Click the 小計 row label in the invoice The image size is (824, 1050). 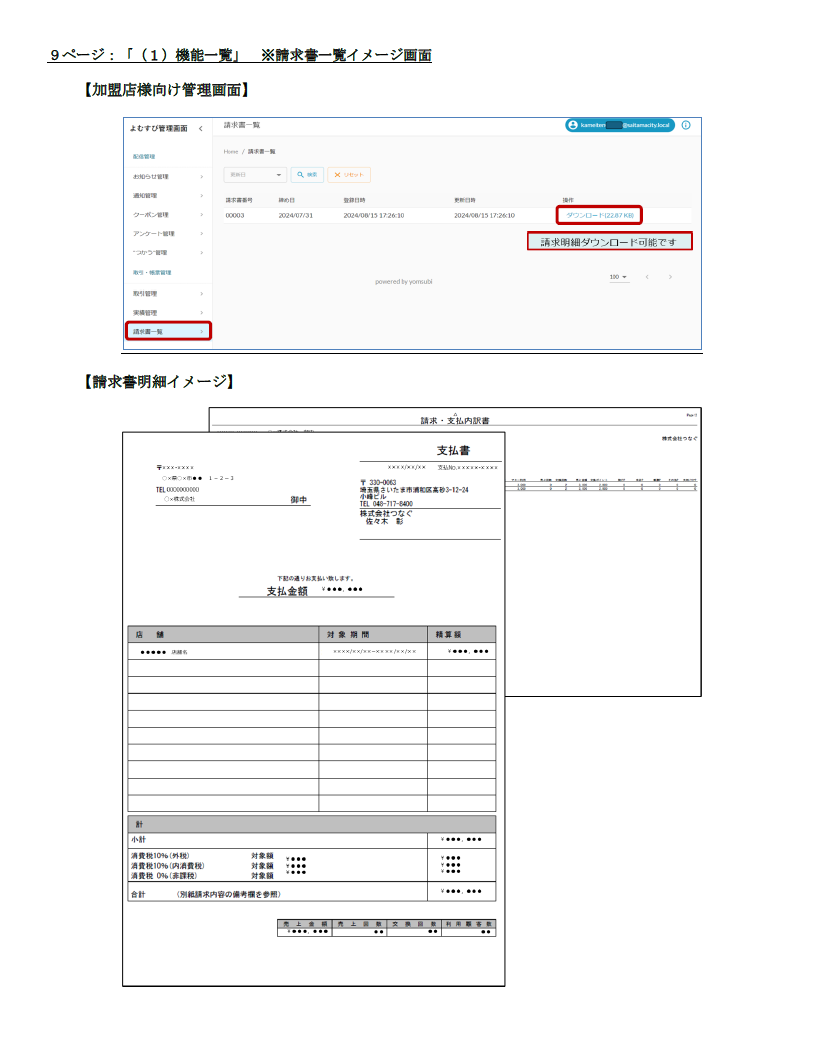(x=139, y=840)
